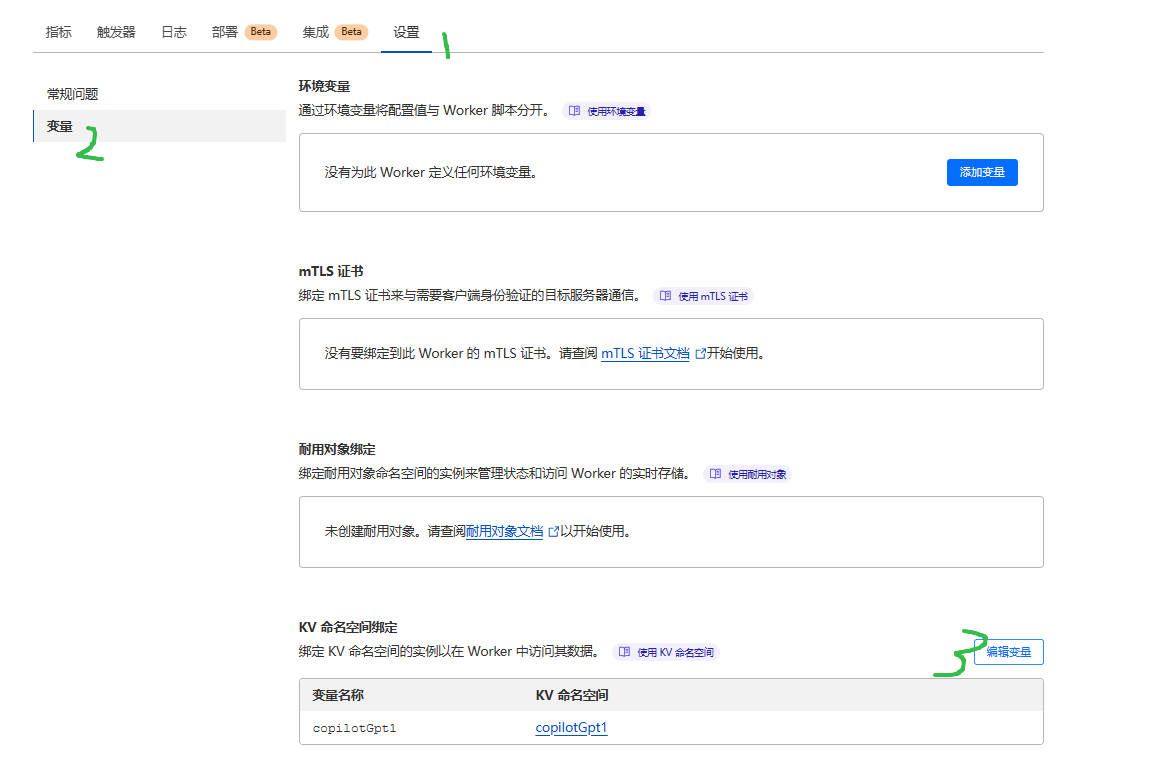Open the copilotGpt1 KV namespace link
Image resolution: width=1151 pixels, height=784 pixels.
571,728
